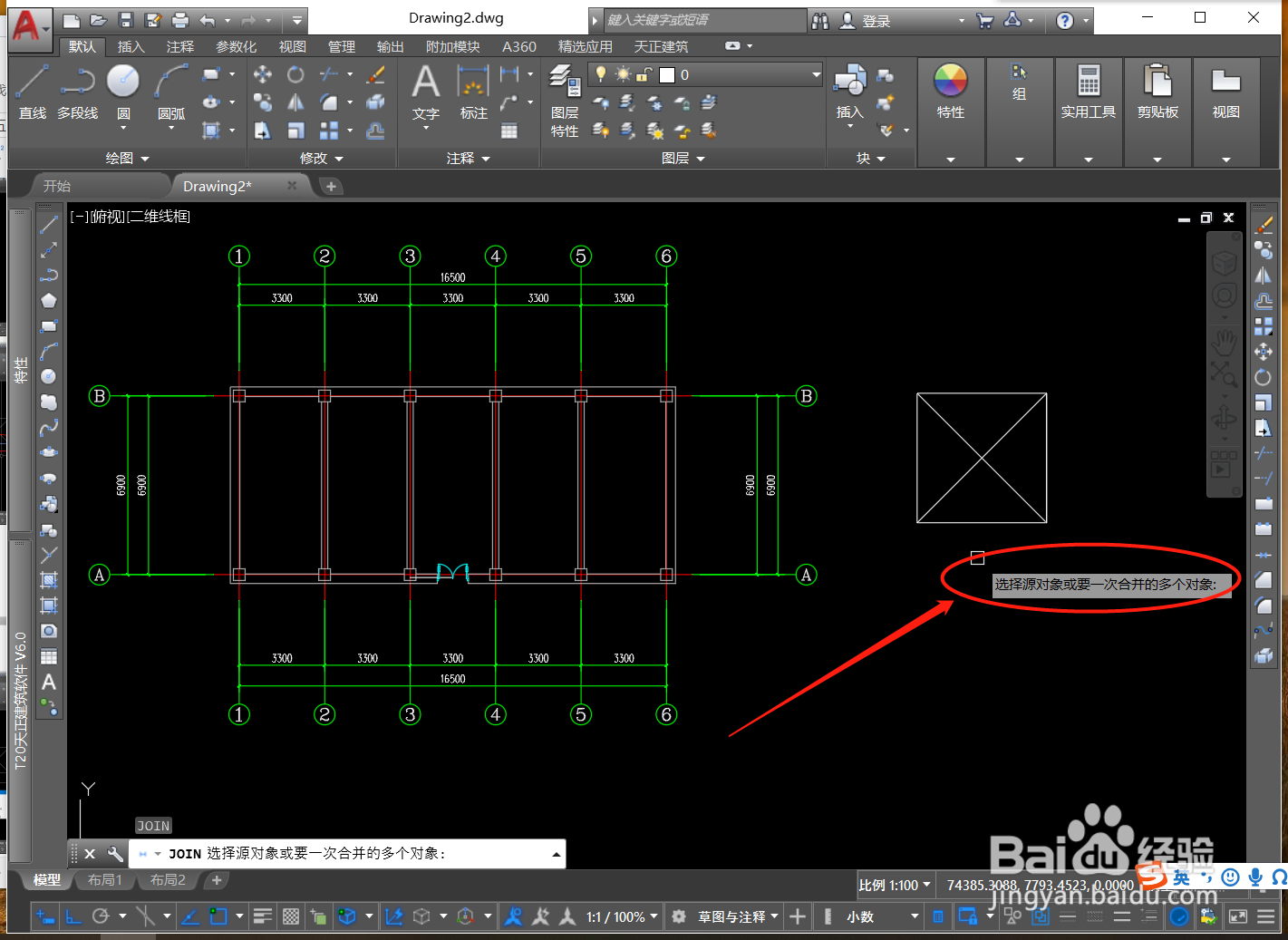Click the [二维线框] visual style label
Screen dimensions: 1288x940
(160, 217)
